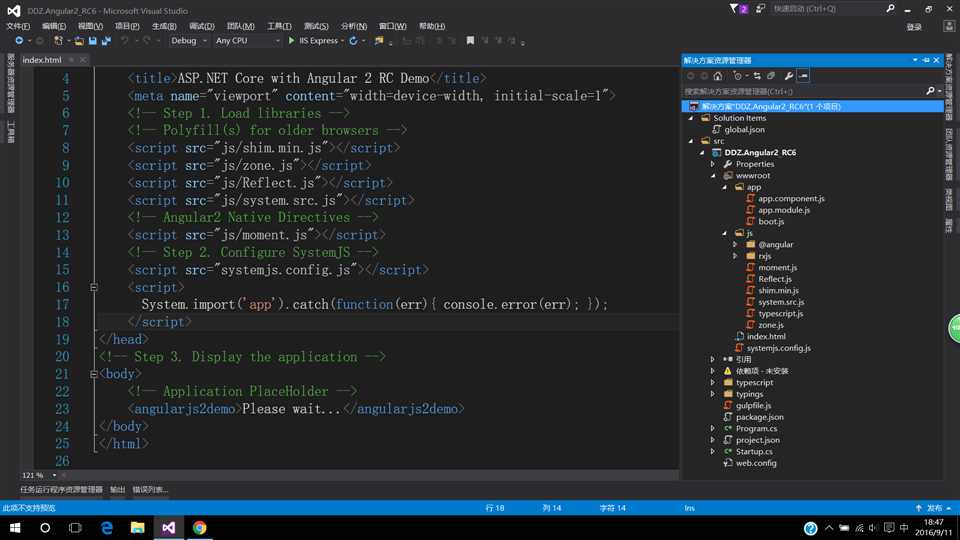Open Google Chrome from the taskbar

[200, 528]
